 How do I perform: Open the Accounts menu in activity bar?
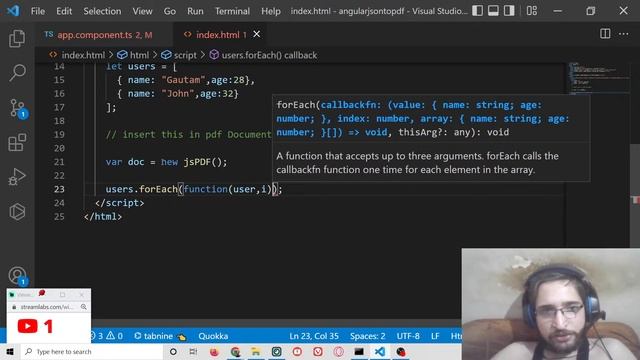pyautogui.click(x=18, y=276)
